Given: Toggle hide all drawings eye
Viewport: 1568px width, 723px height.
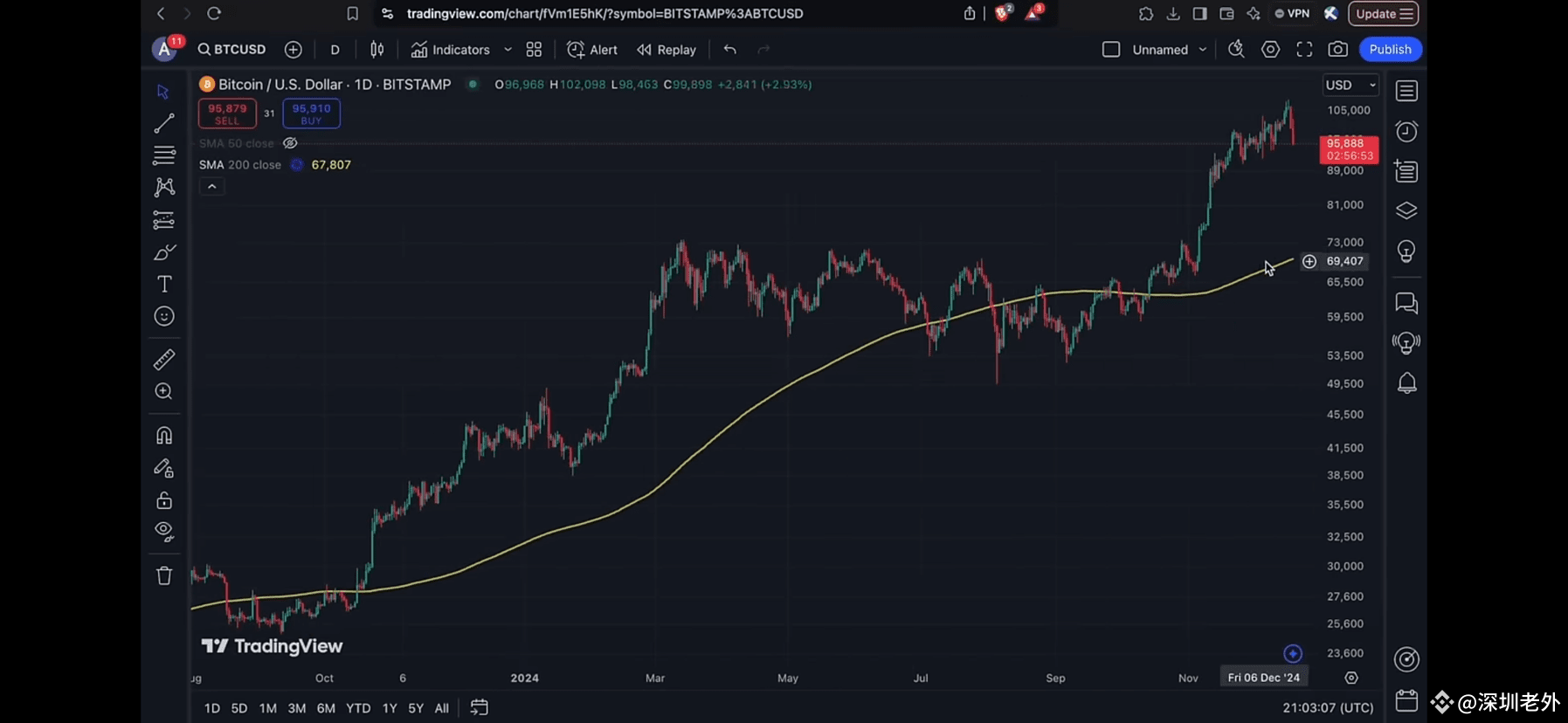Looking at the screenshot, I should 163,532.
